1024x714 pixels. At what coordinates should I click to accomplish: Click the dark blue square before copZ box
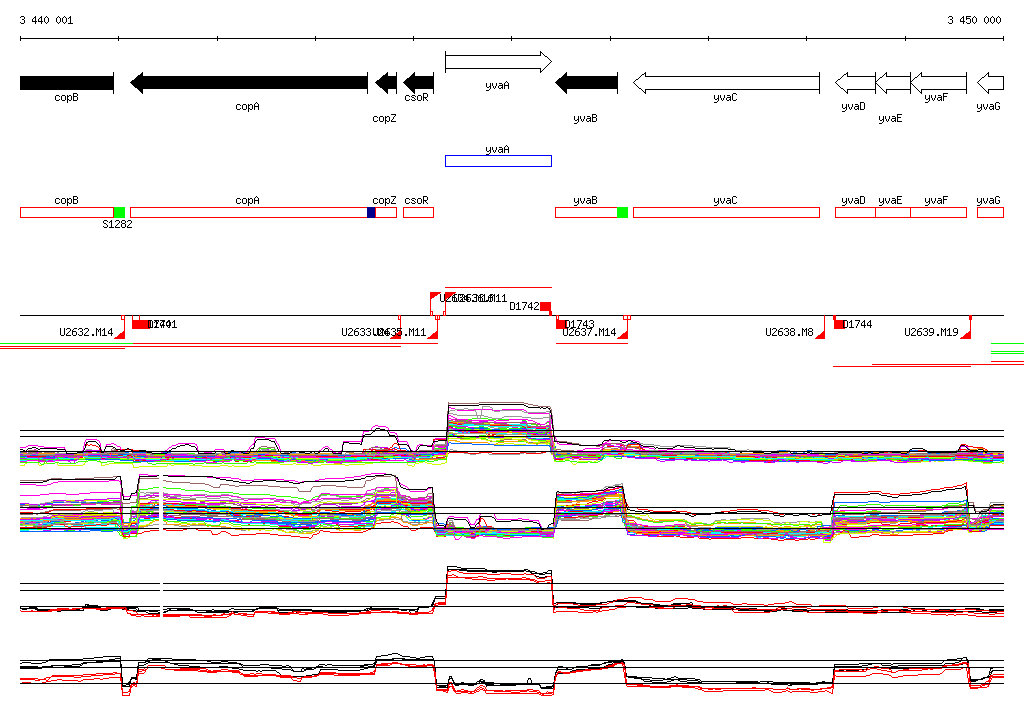coord(372,212)
